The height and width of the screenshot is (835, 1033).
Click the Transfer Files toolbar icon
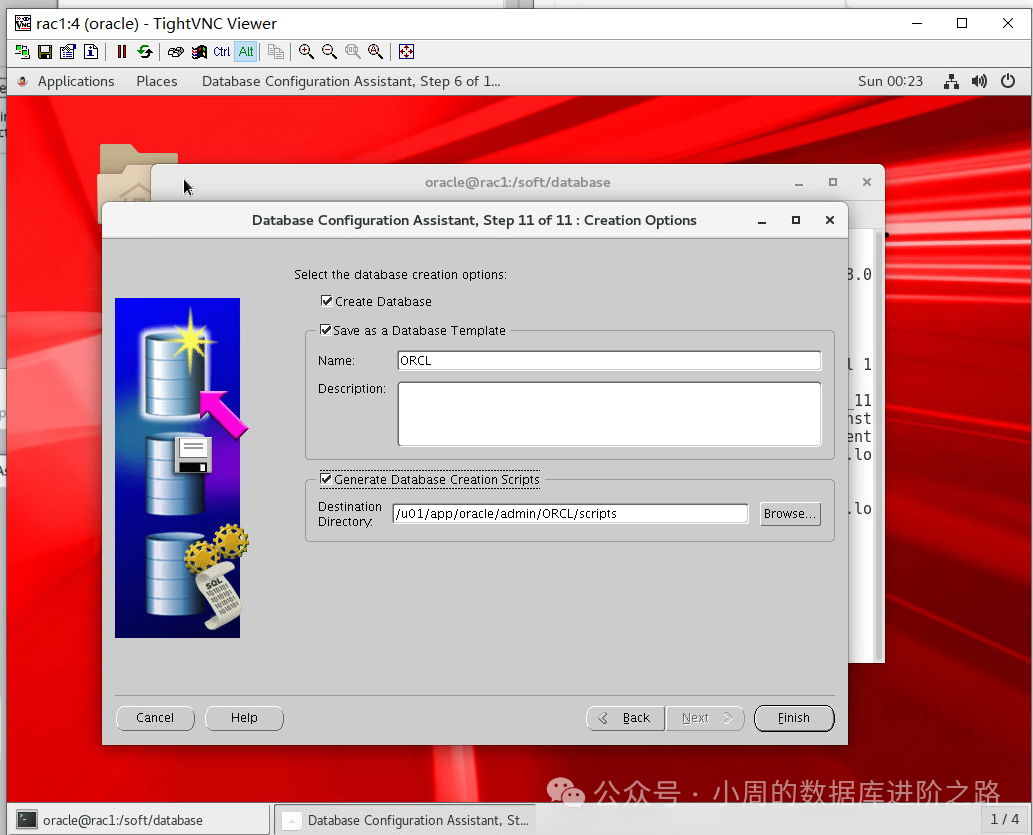[x=276, y=51]
